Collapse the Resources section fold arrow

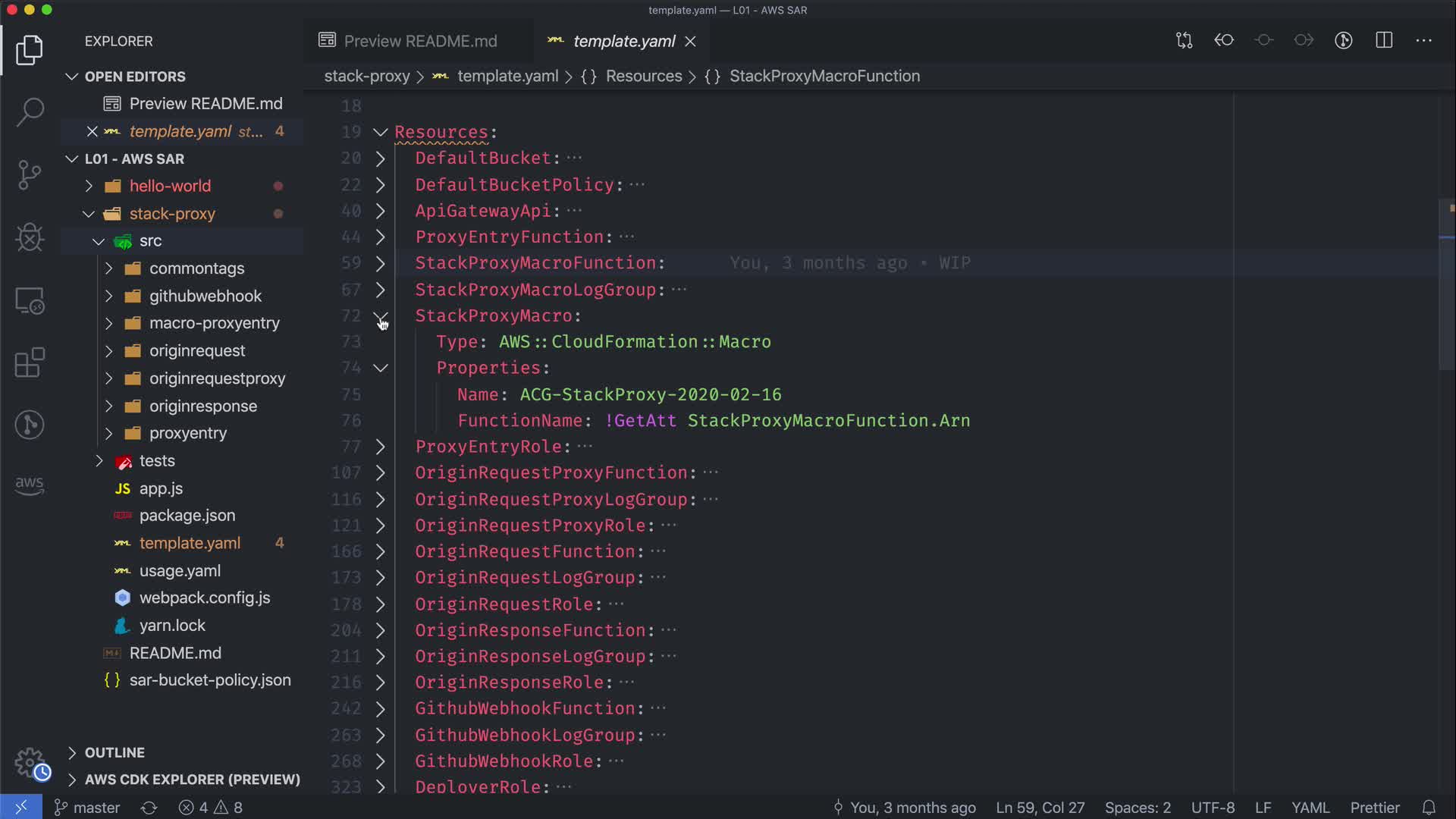click(x=381, y=133)
